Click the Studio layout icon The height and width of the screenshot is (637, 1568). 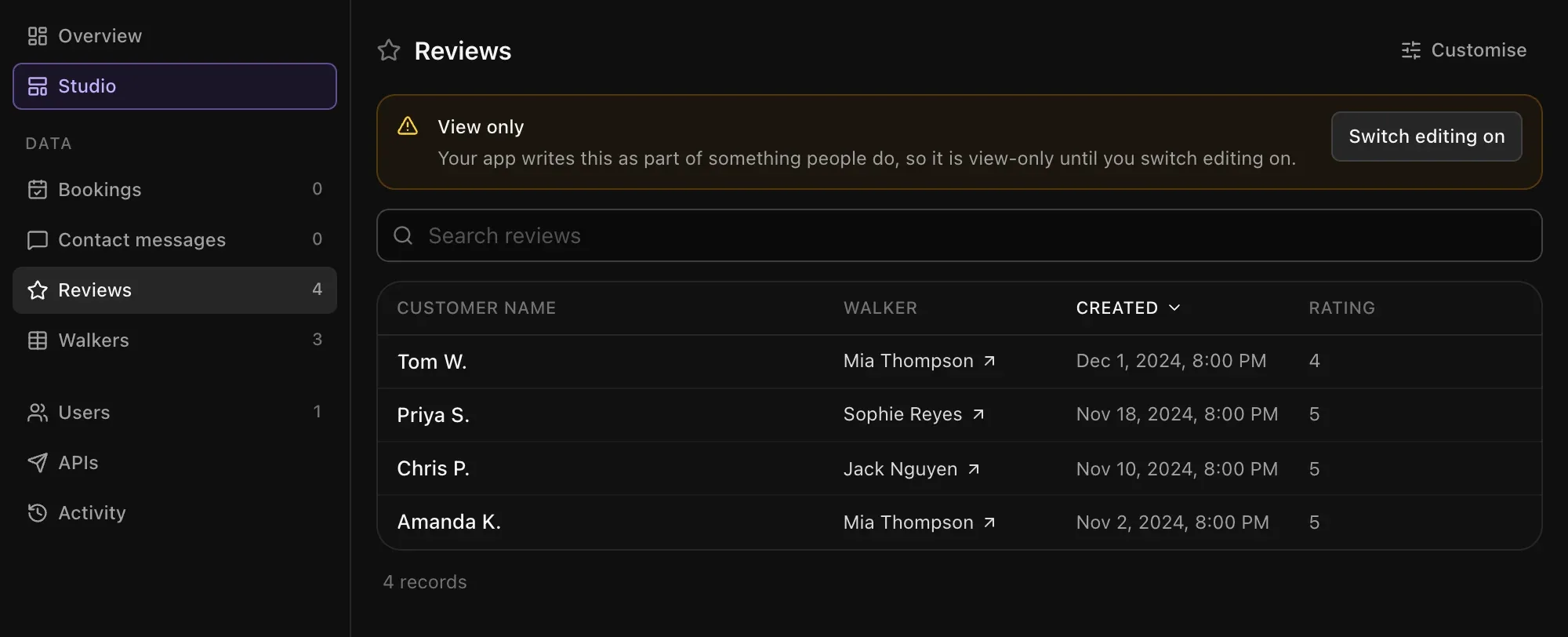tap(38, 86)
